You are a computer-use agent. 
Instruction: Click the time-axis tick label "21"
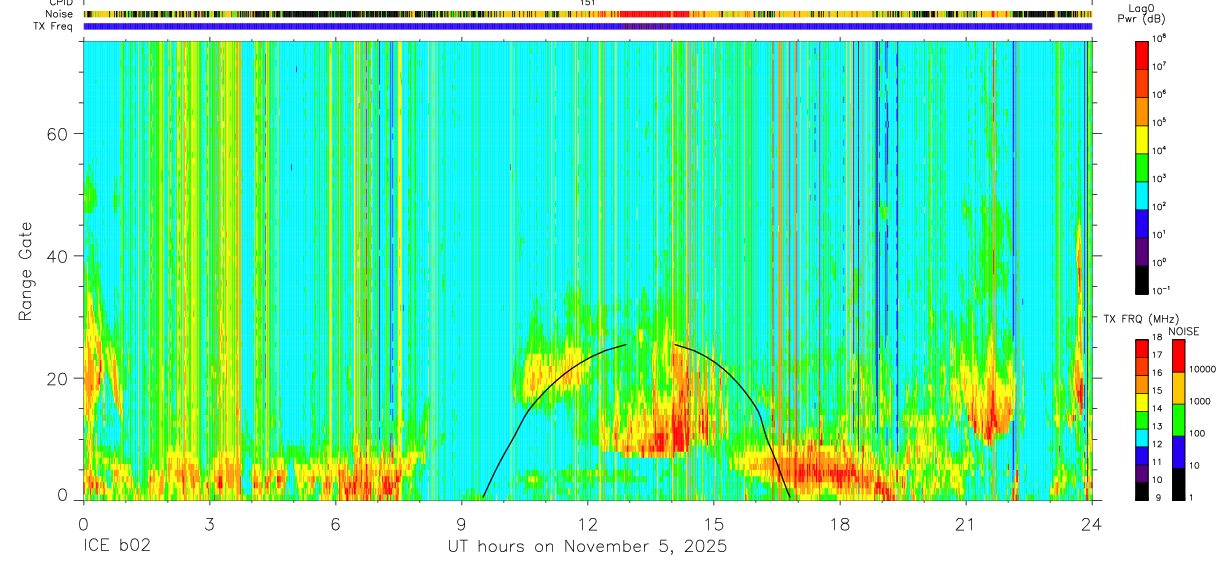click(x=966, y=525)
